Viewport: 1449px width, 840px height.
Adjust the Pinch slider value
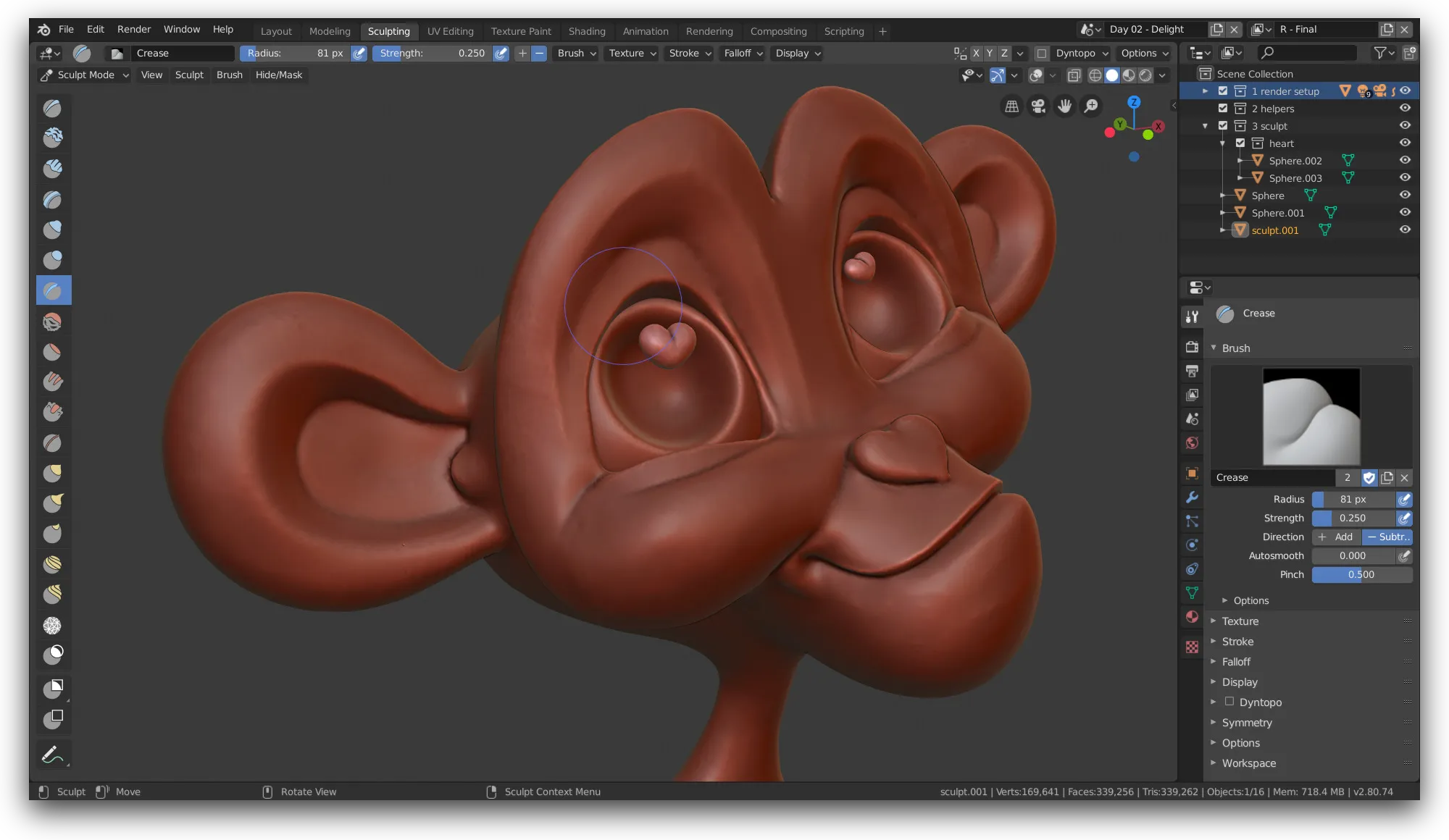pyautogui.click(x=1361, y=575)
